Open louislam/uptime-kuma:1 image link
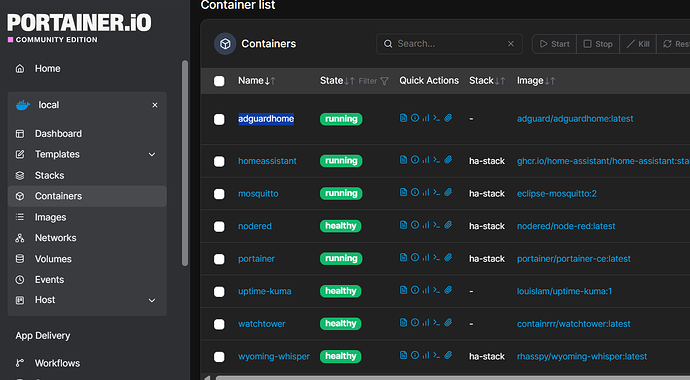The height and width of the screenshot is (380, 690). tap(564, 291)
